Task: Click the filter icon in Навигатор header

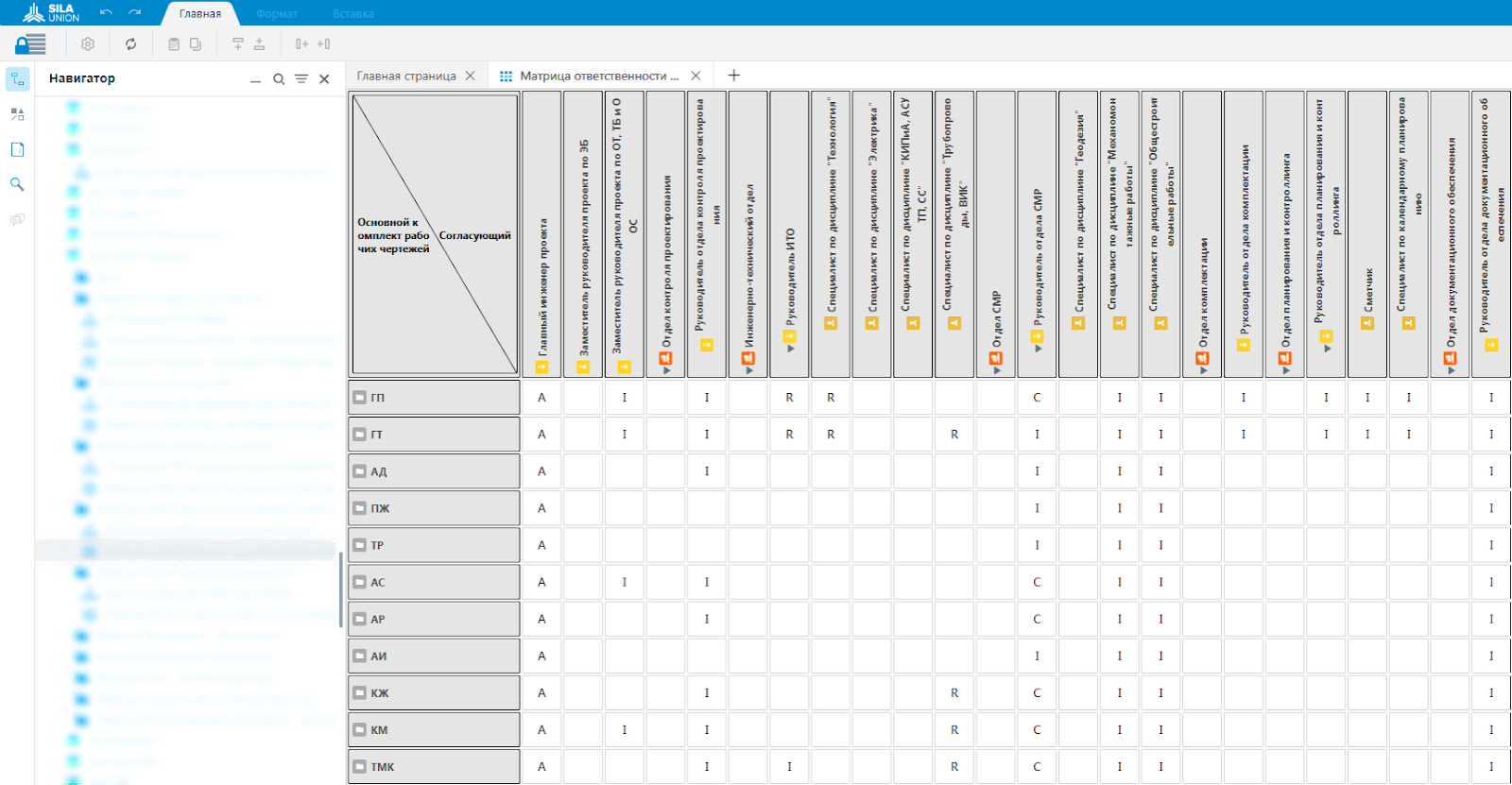Action: [x=301, y=79]
